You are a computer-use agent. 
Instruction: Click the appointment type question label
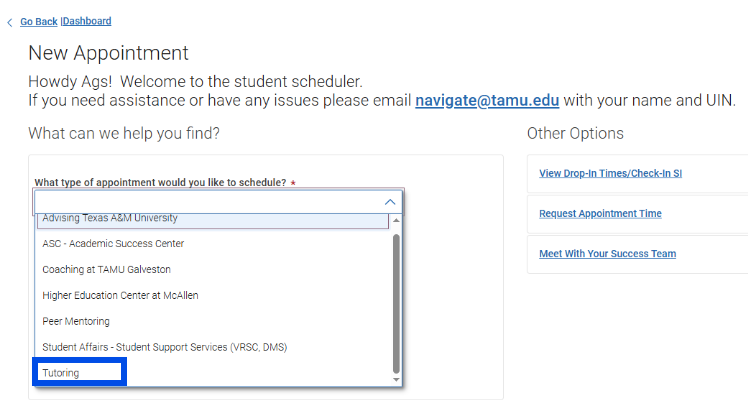[160, 182]
